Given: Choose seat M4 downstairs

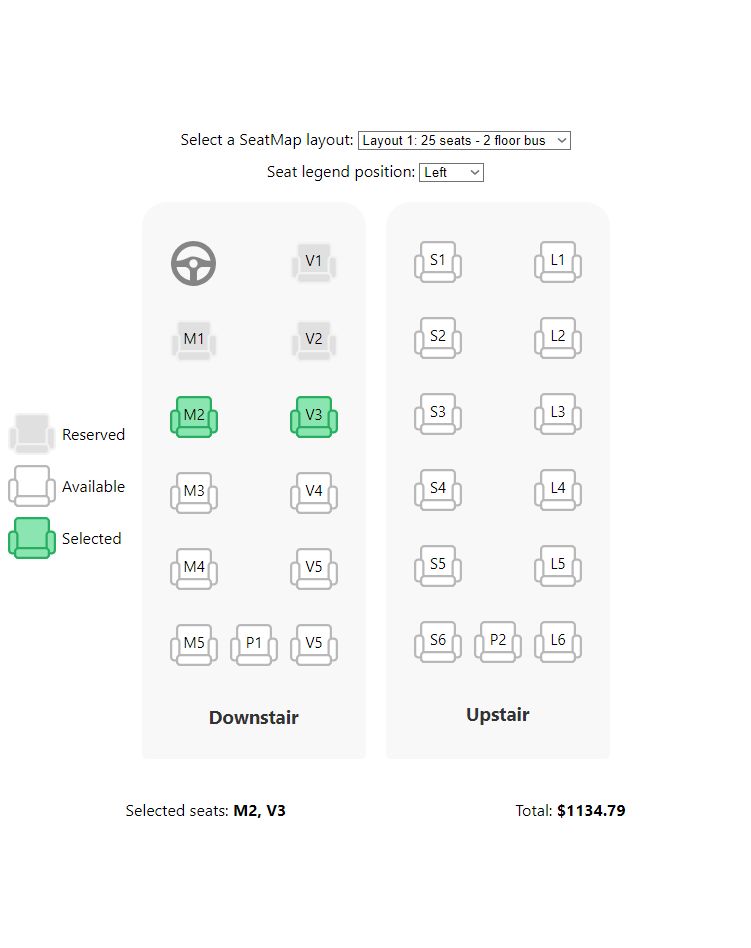Looking at the screenshot, I should (194, 568).
